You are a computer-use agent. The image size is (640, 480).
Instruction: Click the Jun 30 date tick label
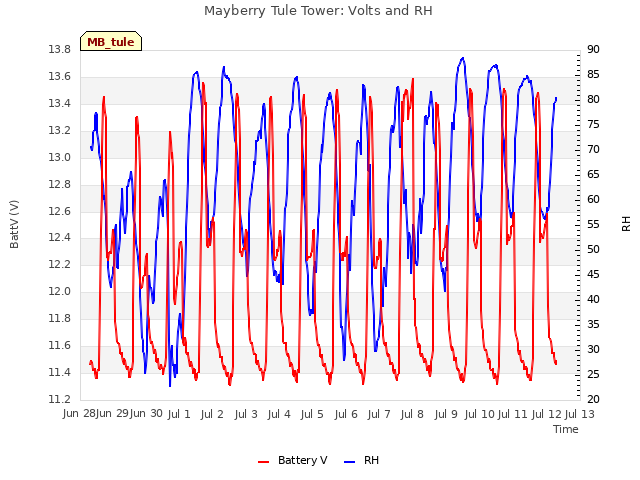(x=146, y=414)
